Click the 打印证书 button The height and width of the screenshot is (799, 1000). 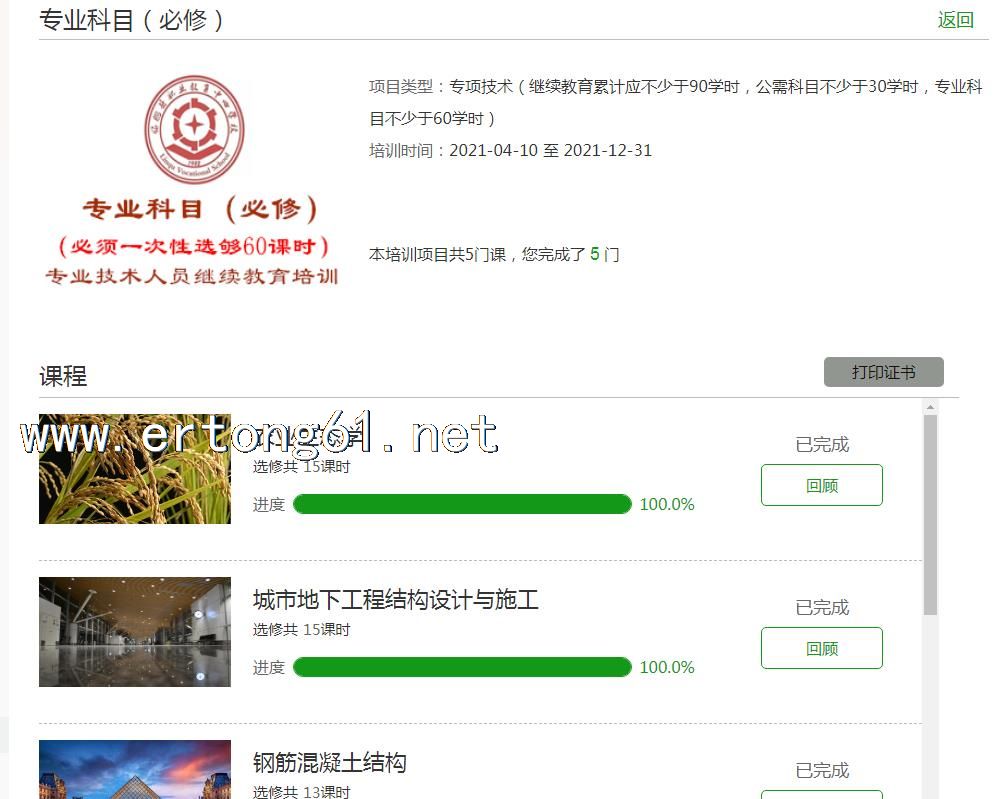[883, 372]
